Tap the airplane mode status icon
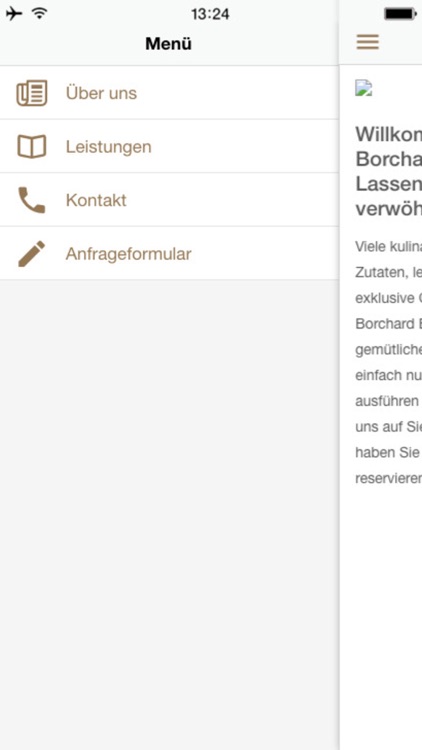Viewport: 422px width, 750px height. tap(14, 13)
